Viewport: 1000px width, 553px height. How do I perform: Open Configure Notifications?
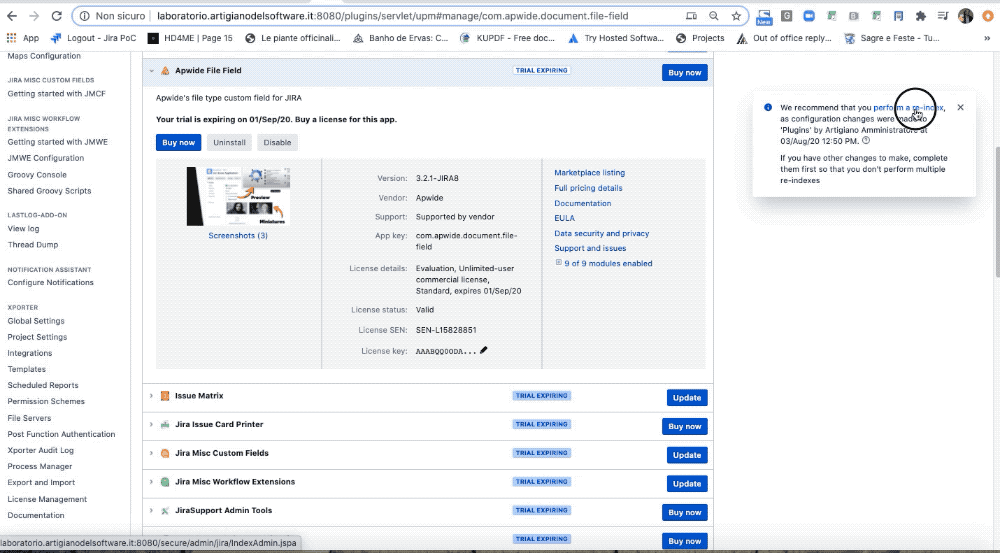pos(50,283)
